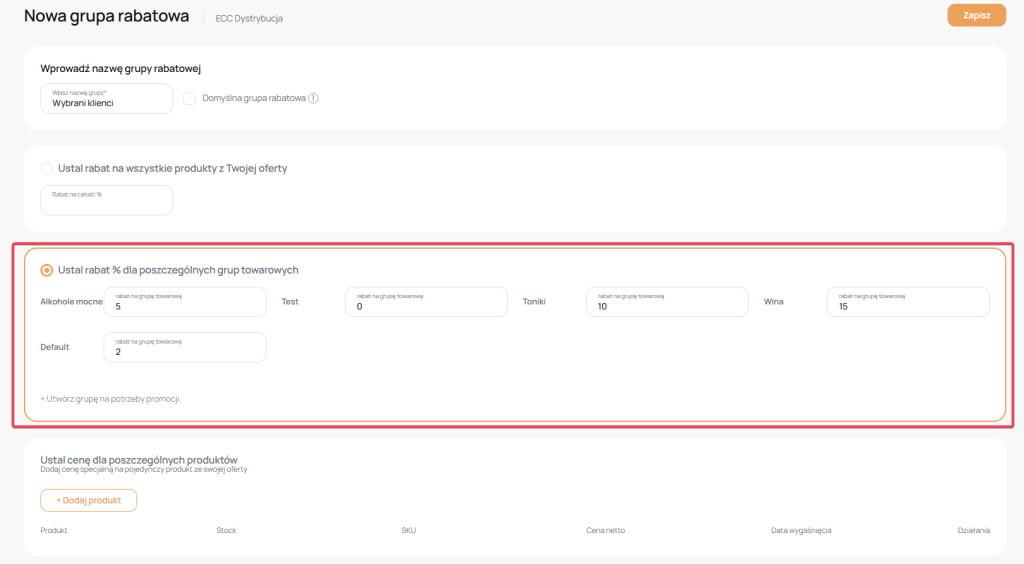Edit the Default group discount field
The height and width of the screenshot is (564, 1024).
[185, 347]
